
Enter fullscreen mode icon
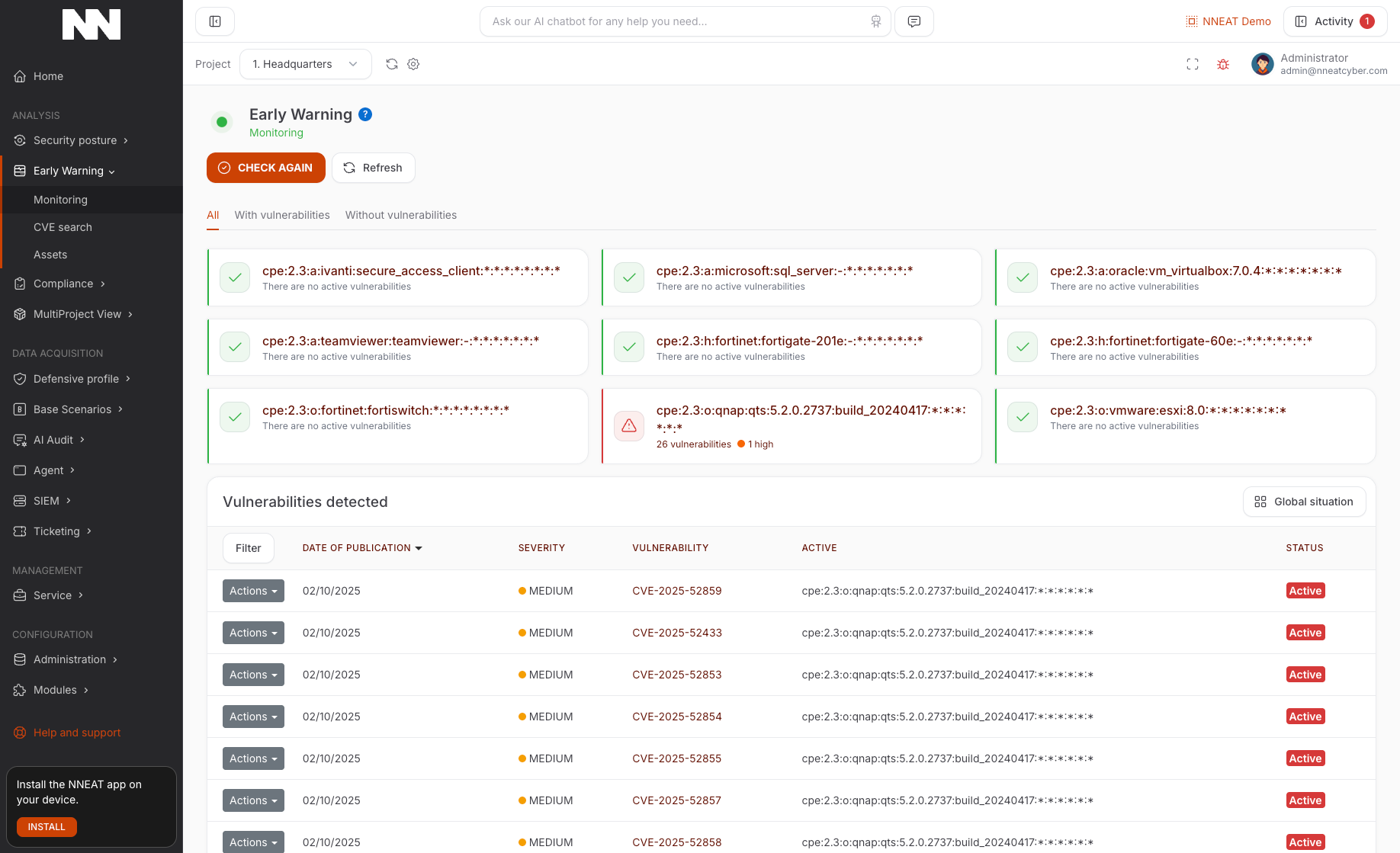(x=1193, y=65)
